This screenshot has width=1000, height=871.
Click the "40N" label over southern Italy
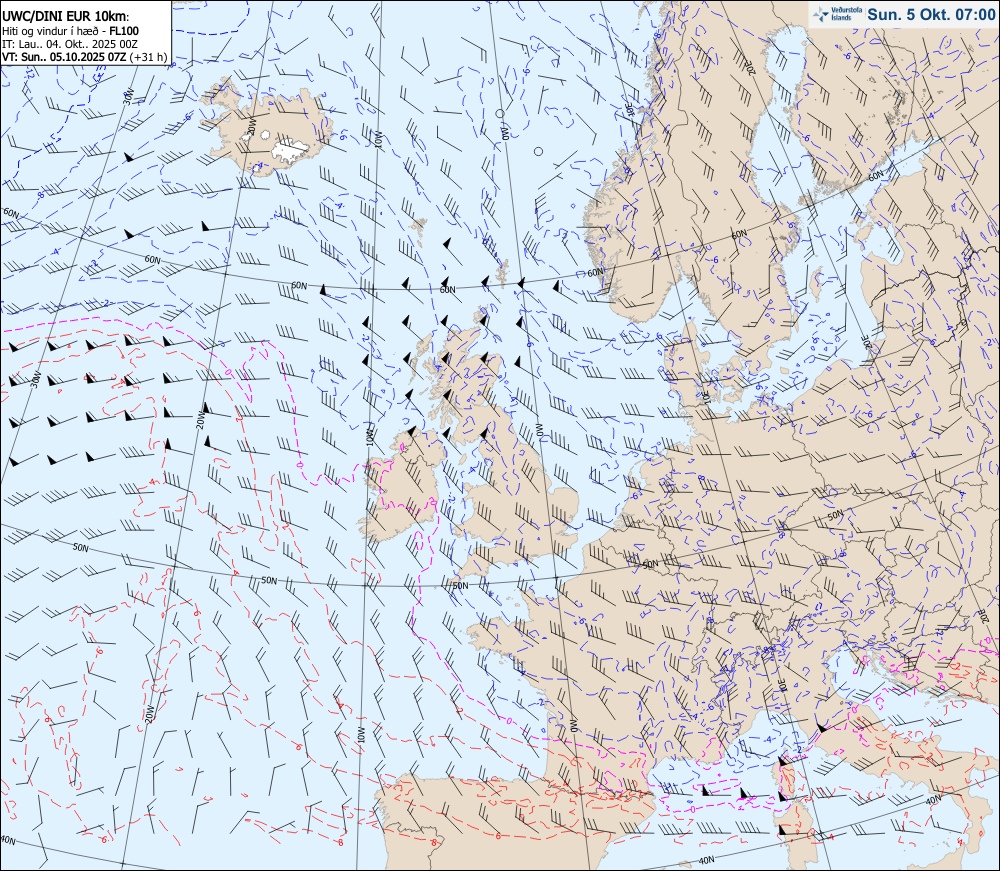click(x=933, y=800)
